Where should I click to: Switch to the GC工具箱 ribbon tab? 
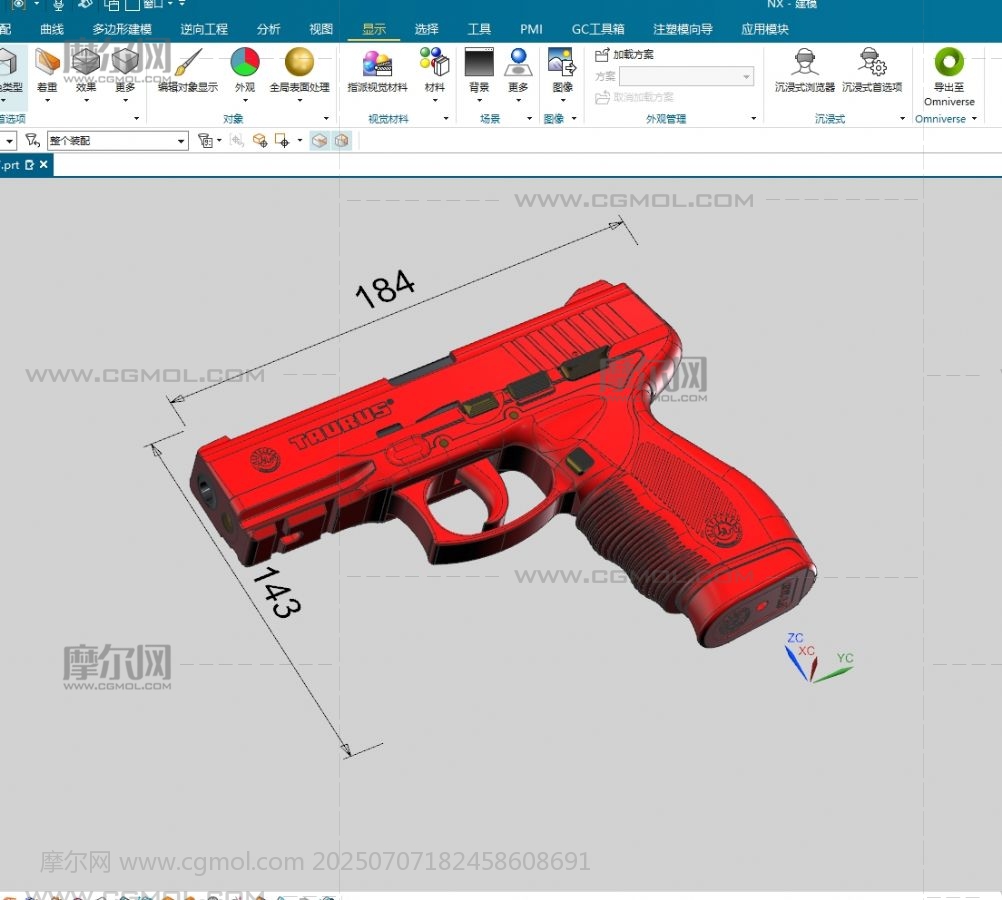598,29
